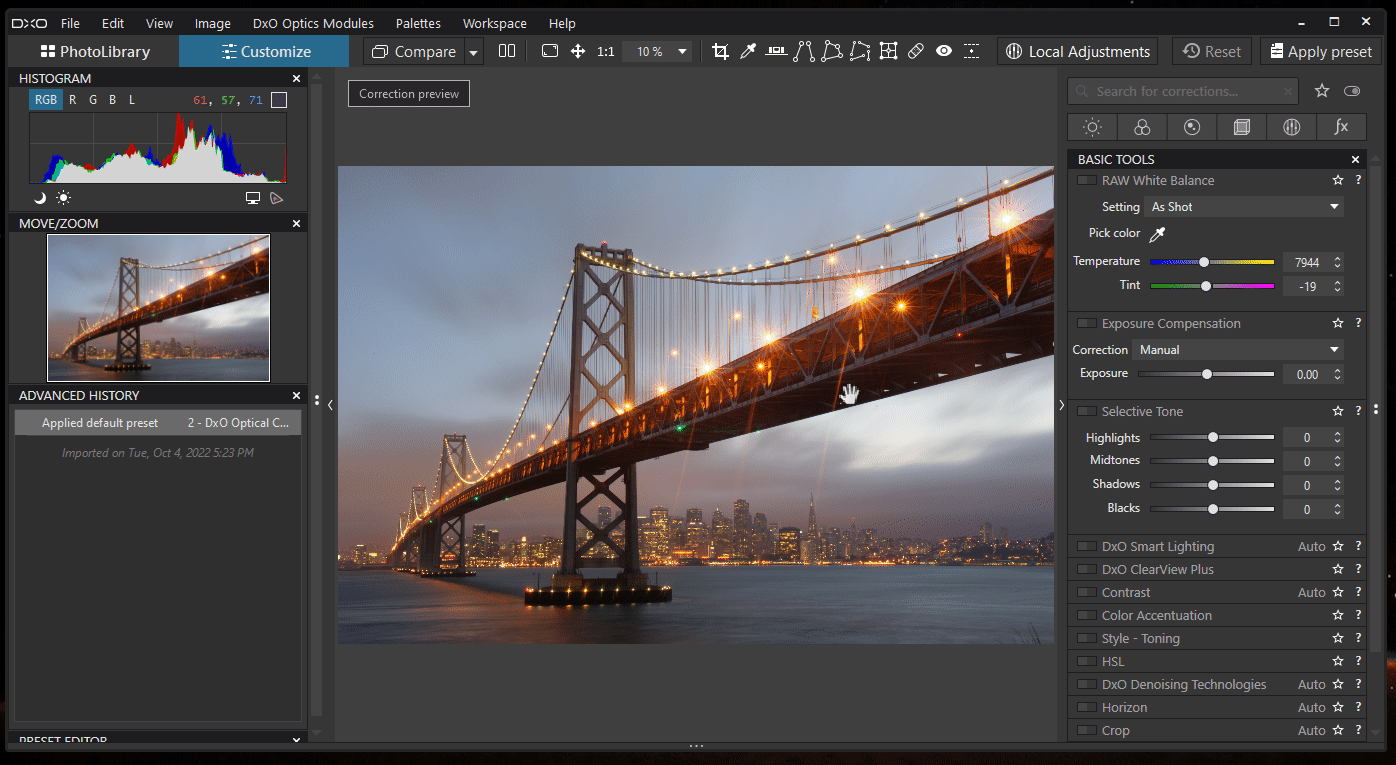The width and height of the screenshot is (1396, 765).
Task: Open the File menu
Action: coord(70,23)
